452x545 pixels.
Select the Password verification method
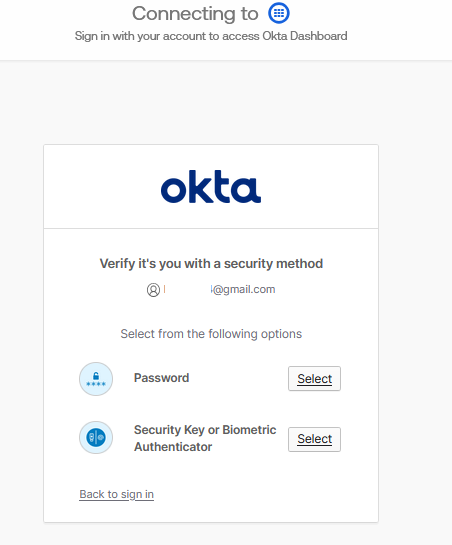(x=314, y=379)
